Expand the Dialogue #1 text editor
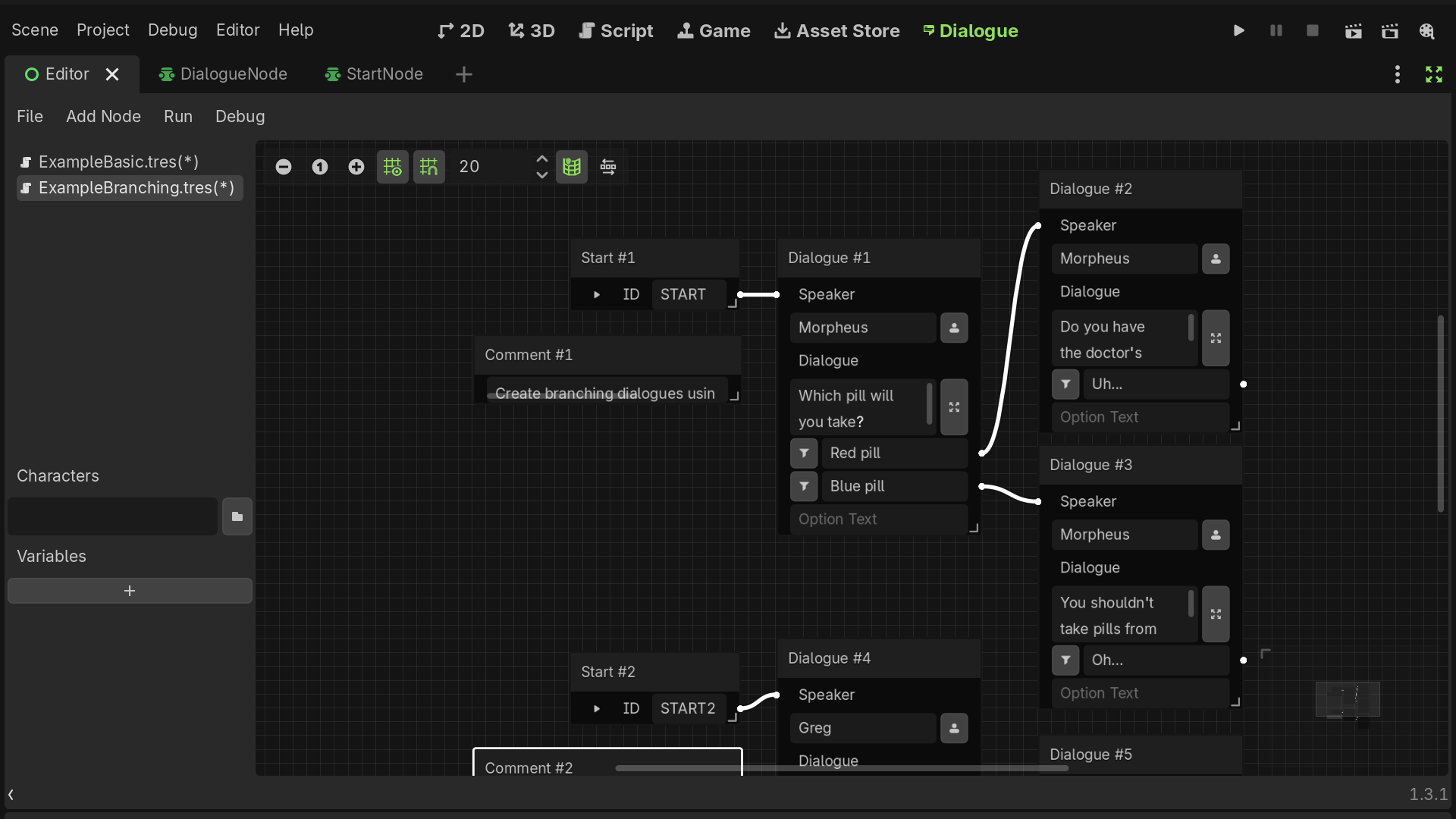This screenshot has height=819, width=1456. coord(954,407)
